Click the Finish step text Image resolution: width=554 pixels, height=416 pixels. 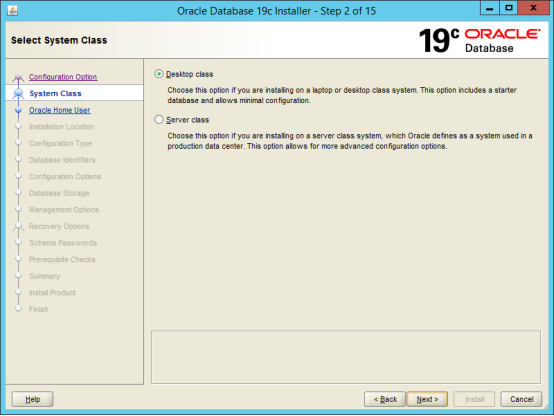point(39,309)
